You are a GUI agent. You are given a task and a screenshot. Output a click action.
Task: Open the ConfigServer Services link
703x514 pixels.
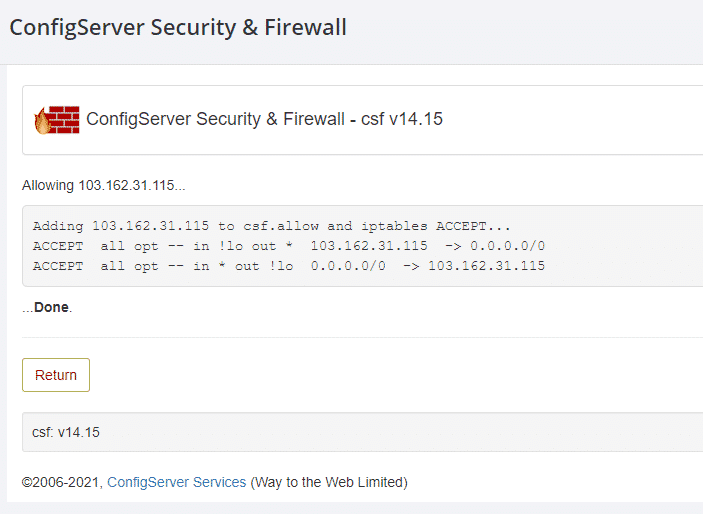[x=176, y=482]
